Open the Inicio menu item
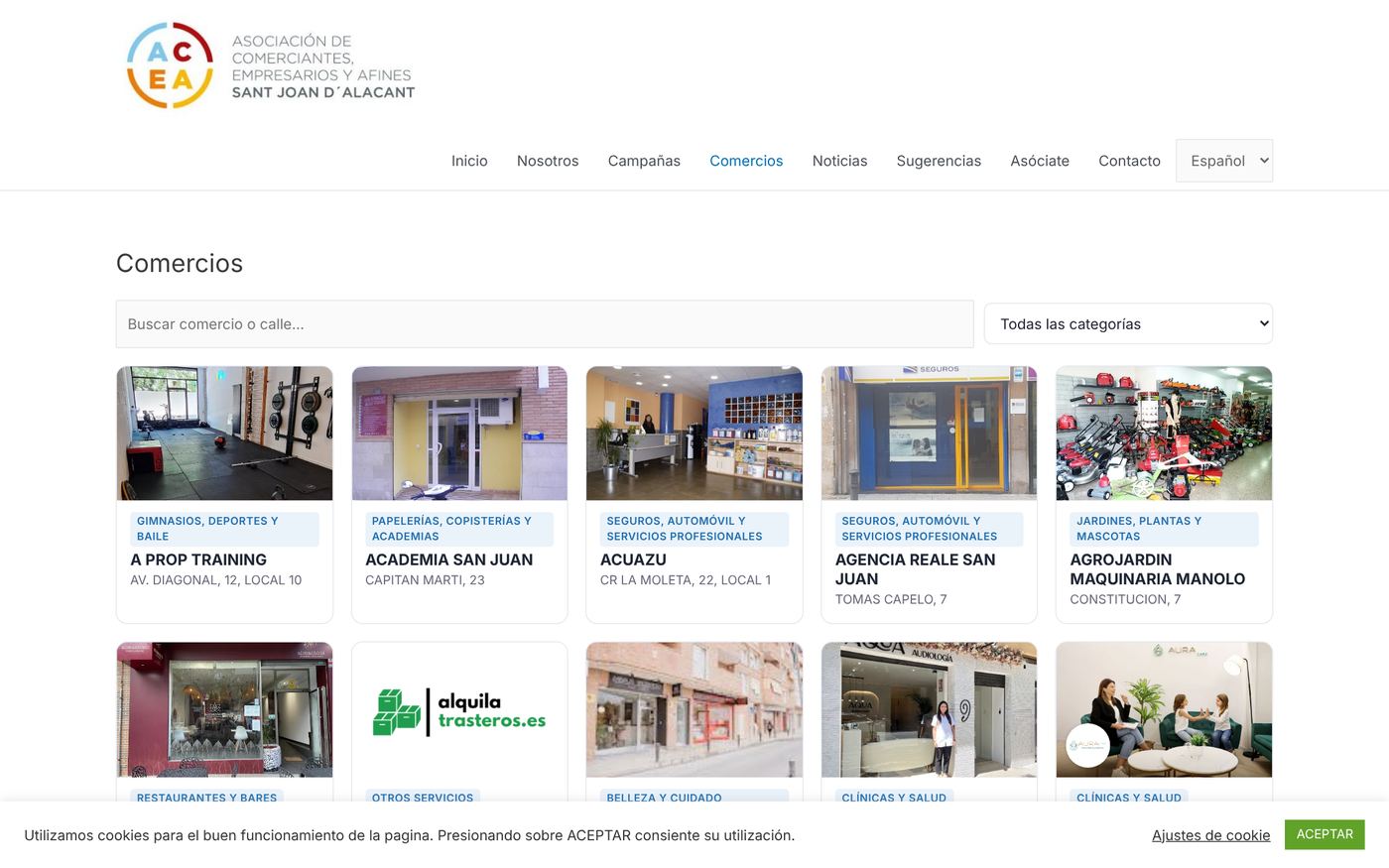Image resolution: width=1389 pixels, height=868 pixels. click(x=469, y=161)
